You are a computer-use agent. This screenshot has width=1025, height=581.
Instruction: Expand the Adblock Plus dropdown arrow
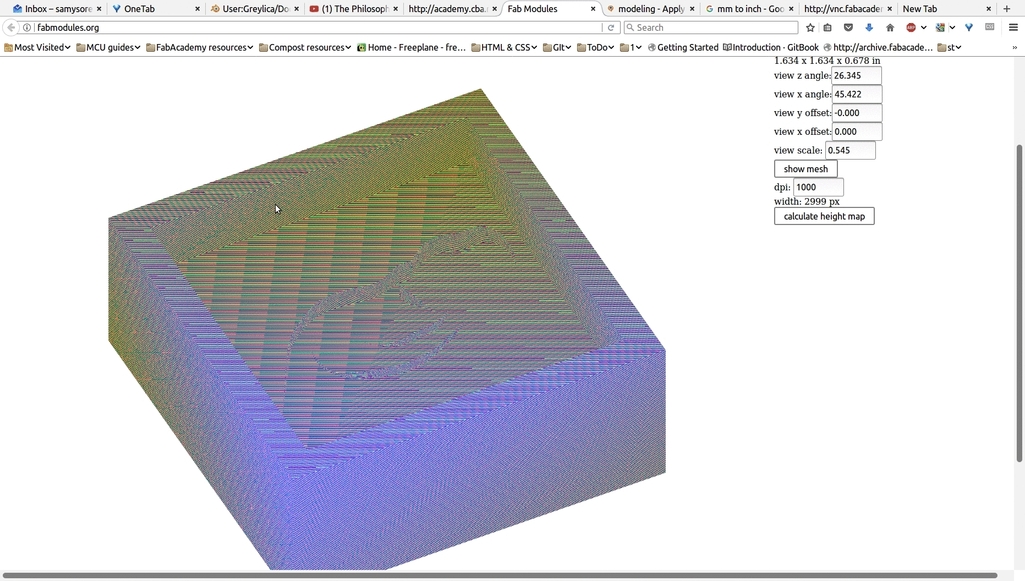pos(923,27)
